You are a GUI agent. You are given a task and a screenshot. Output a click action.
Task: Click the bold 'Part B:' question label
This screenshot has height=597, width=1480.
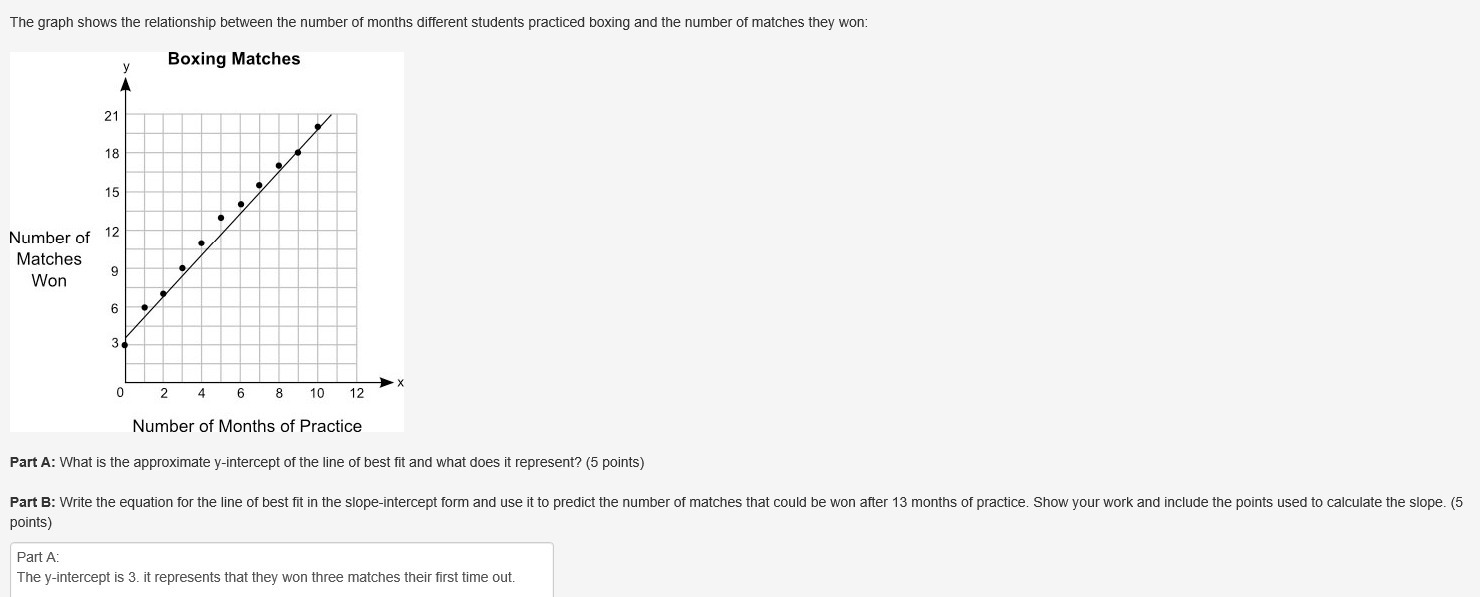(x=33, y=502)
